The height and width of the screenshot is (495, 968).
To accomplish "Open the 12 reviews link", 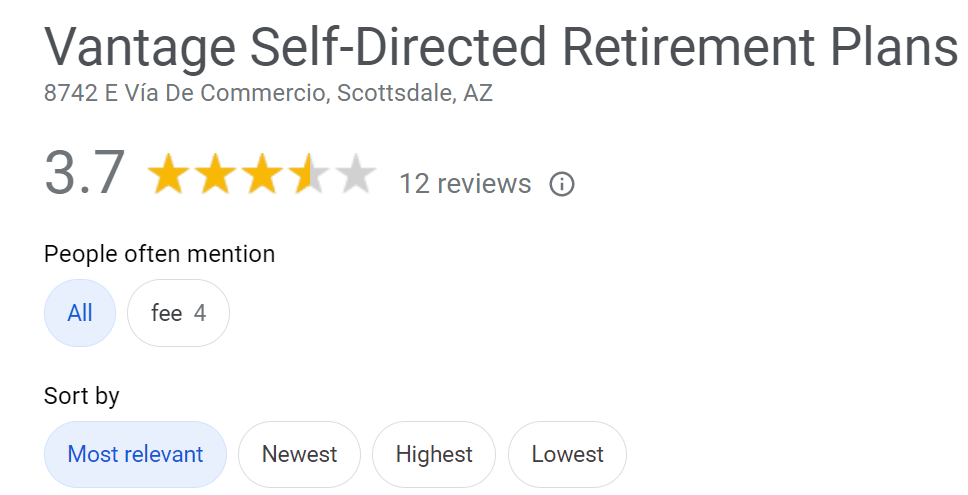I will pyautogui.click(x=465, y=184).
